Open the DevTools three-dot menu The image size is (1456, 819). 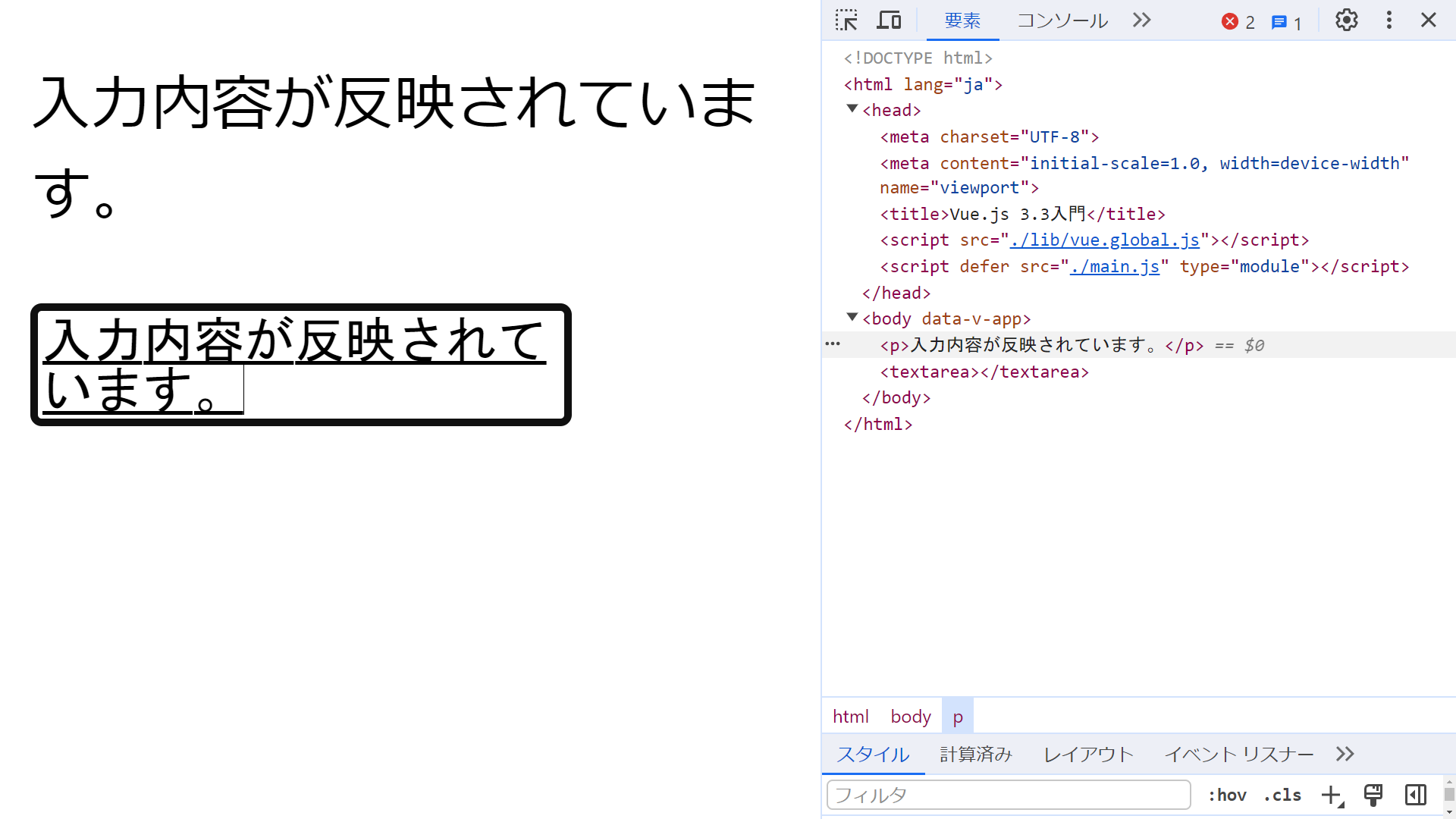tap(1389, 20)
